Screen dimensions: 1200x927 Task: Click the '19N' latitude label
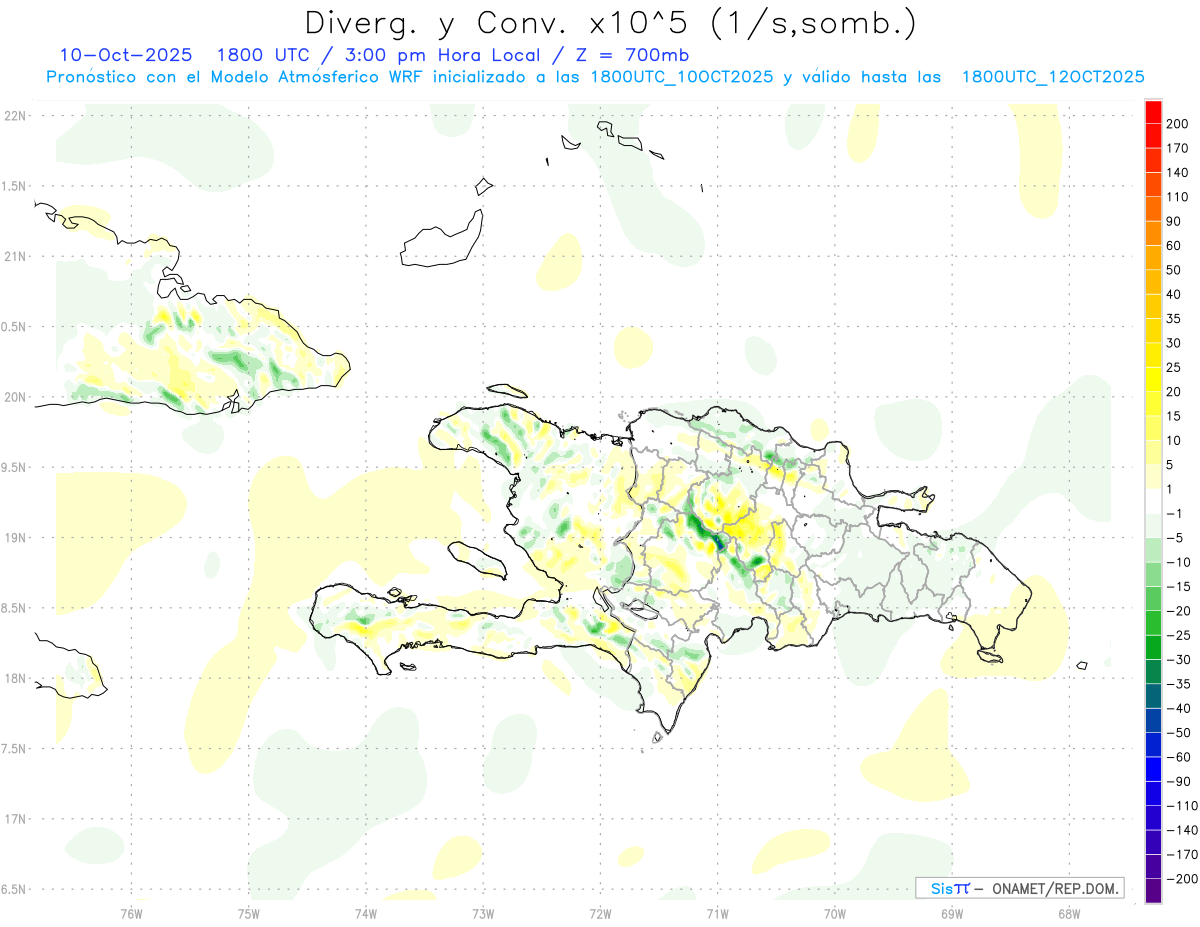[x=15, y=538]
